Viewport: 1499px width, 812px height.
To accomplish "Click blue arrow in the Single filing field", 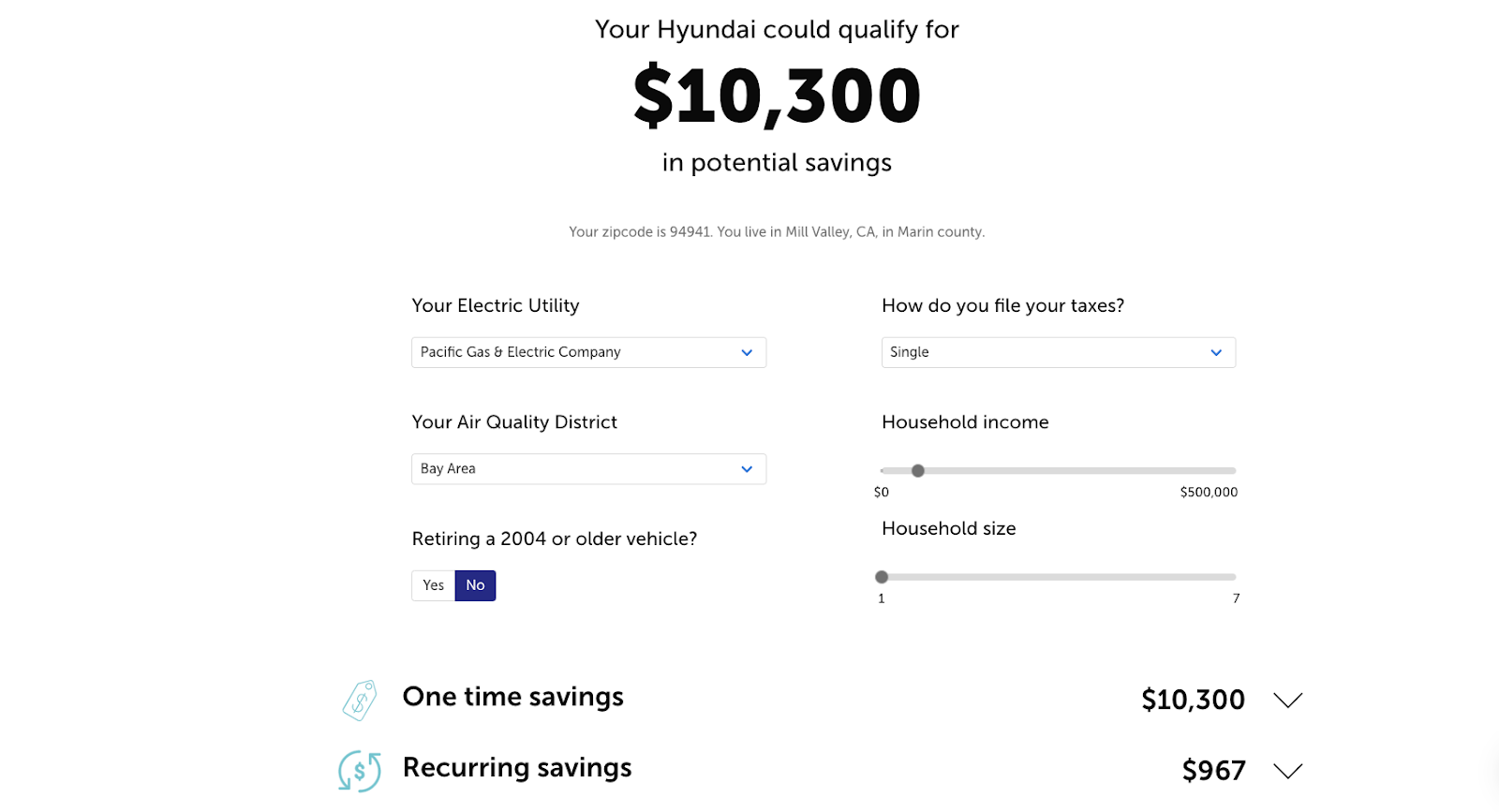I will [1216, 353].
